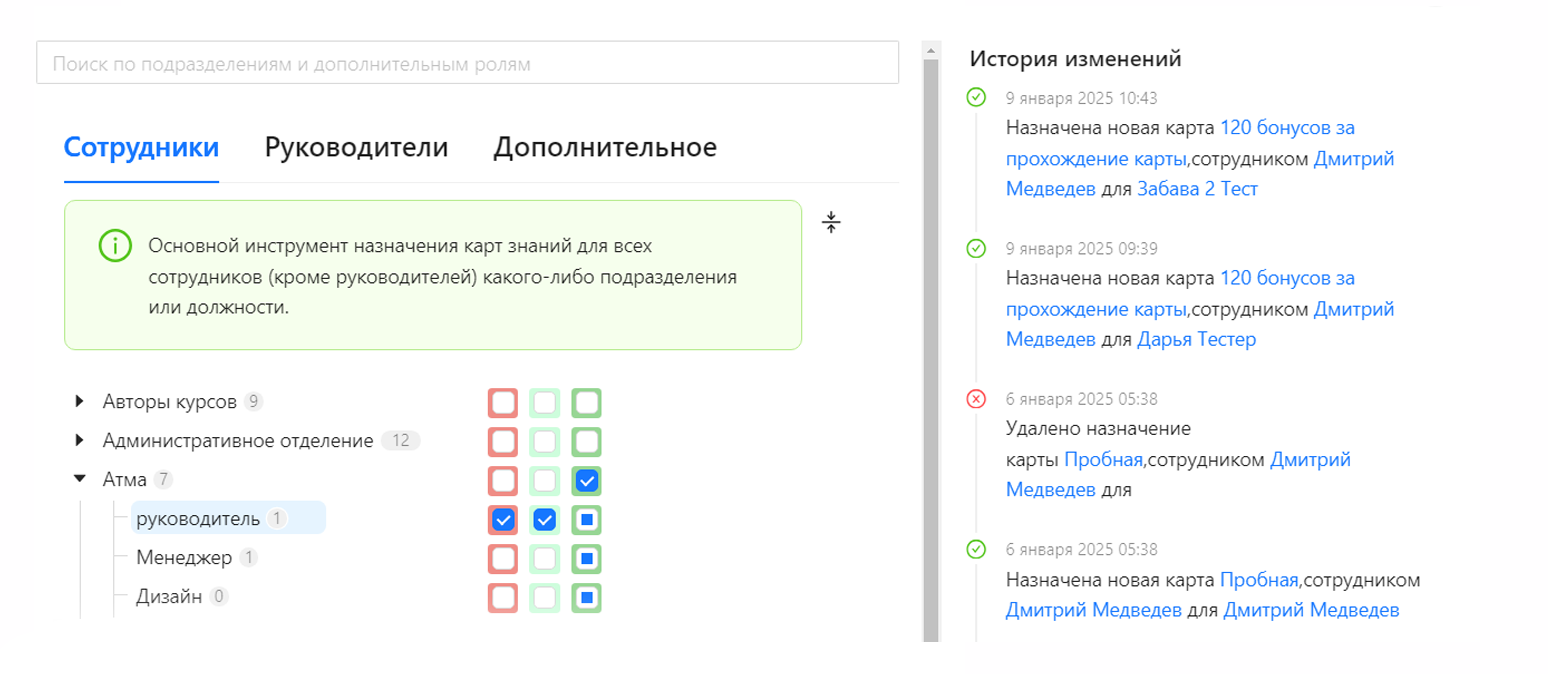Select the Атма tree row
Viewport: 1548px width, 674px height.
point(137,479)
